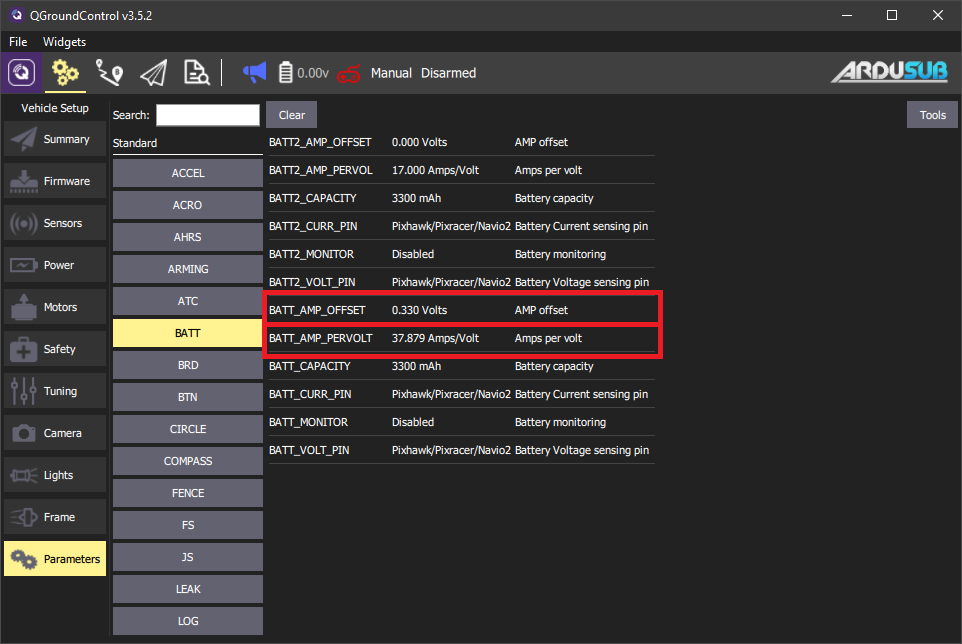Select the BATT parameter group
The width and height of the screenshot is (962, 644).
point(188,333)
